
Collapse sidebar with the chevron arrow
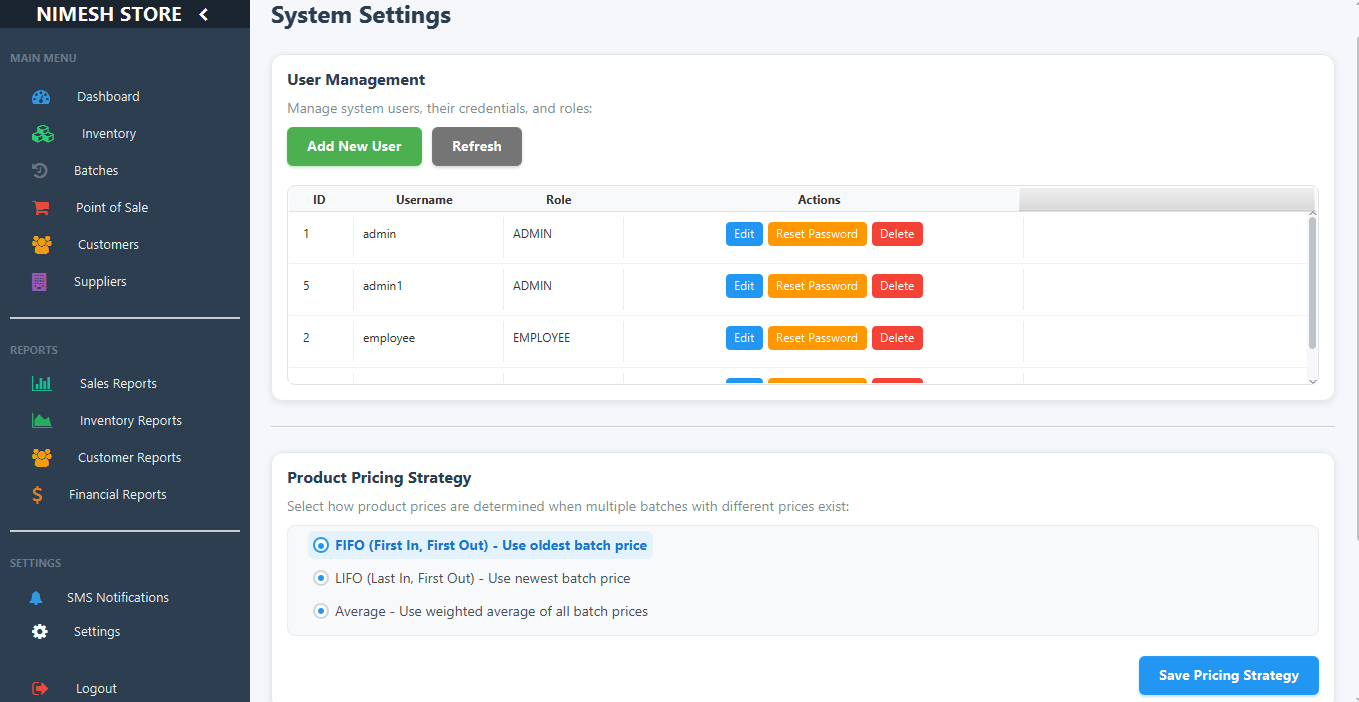(x=204, y=14)
